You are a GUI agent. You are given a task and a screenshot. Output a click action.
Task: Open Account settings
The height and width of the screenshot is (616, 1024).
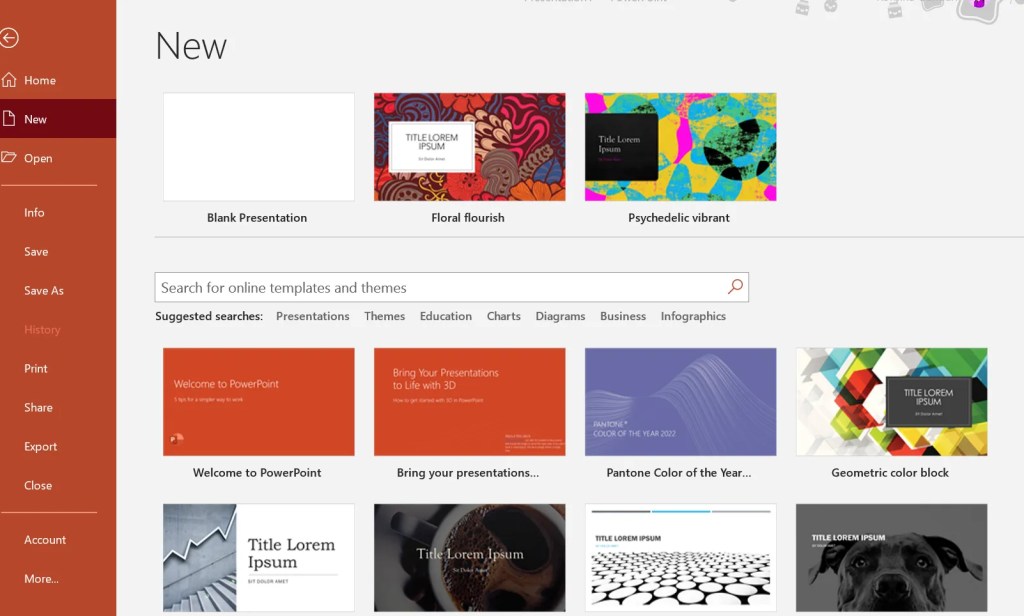pyautogui.click(x=45, y=539)
